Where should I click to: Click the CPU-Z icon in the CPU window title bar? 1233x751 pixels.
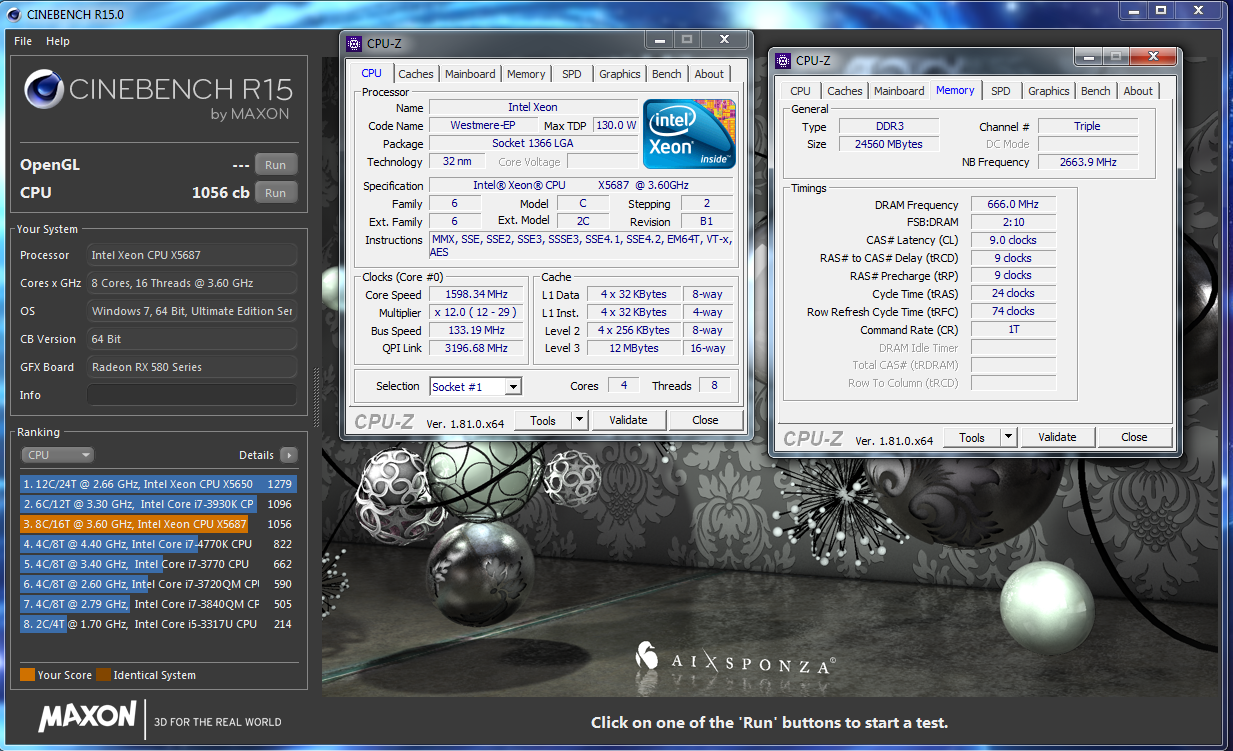coord(353,43)
